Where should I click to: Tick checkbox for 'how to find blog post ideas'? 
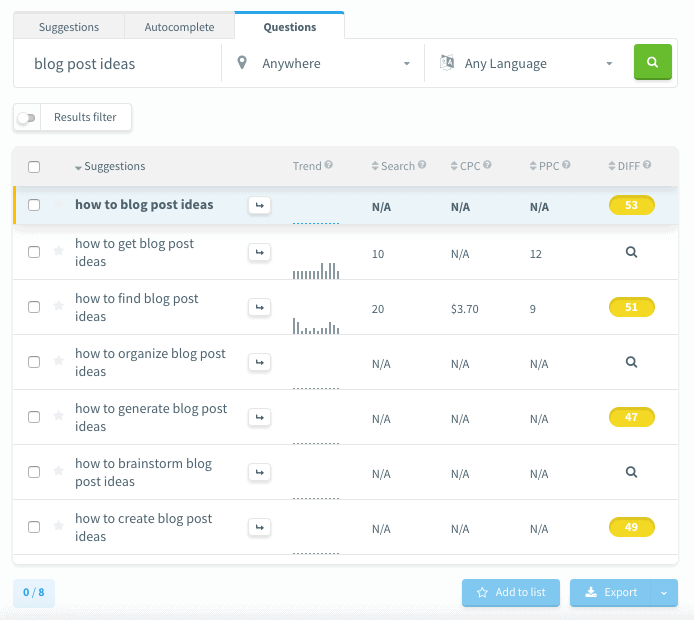34,307
